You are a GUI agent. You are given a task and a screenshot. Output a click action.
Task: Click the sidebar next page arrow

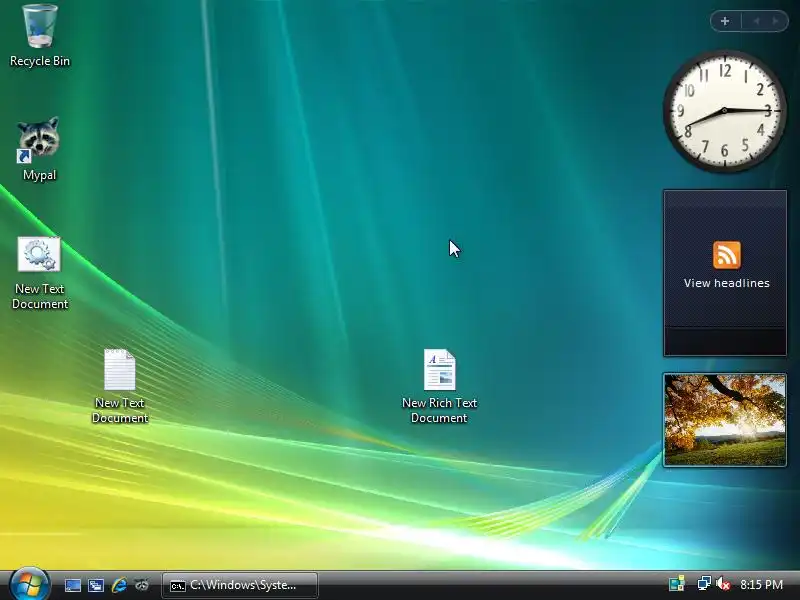tap(776, 21)
